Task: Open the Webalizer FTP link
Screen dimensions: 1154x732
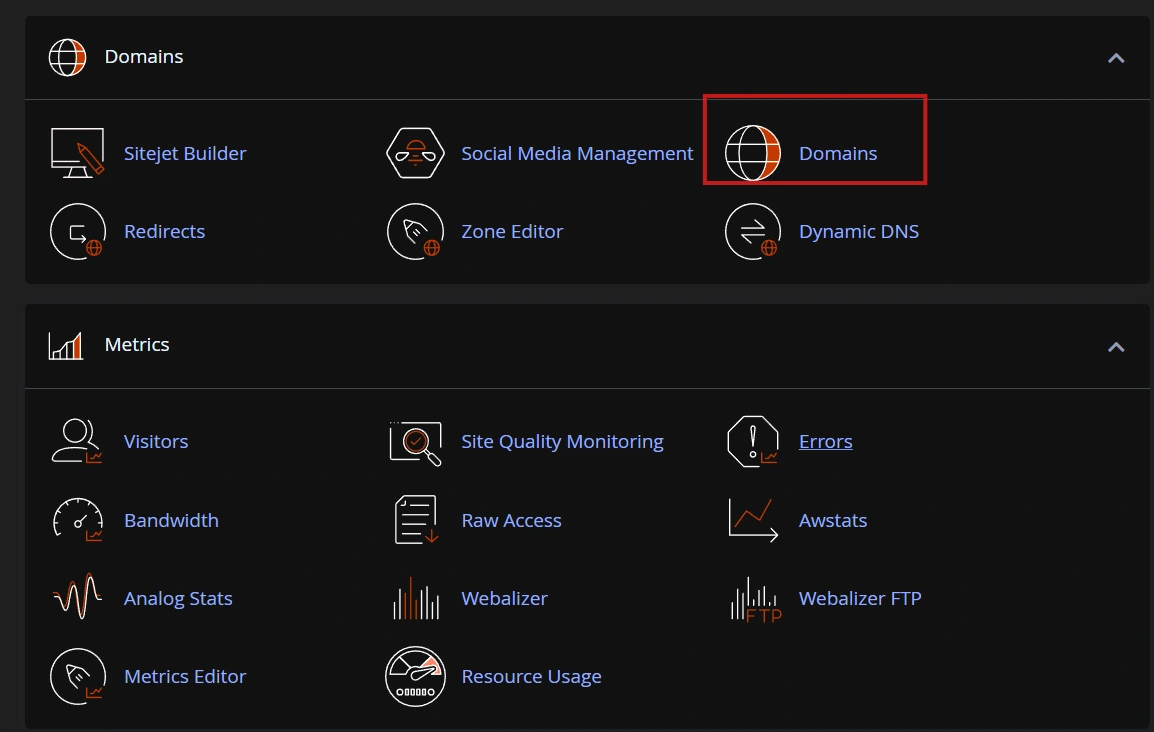Action: click(860, 598)
